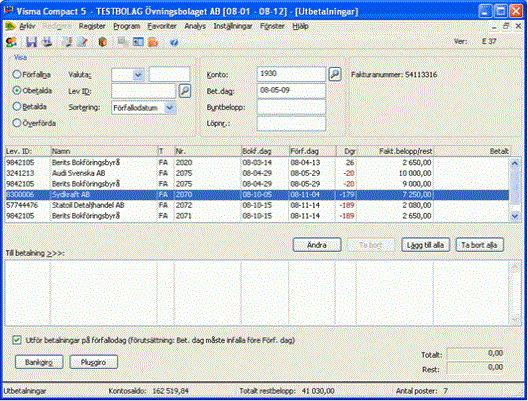Click the Bet.dag date input field
Screen dimensions: 528x401
tap(291, 90)
